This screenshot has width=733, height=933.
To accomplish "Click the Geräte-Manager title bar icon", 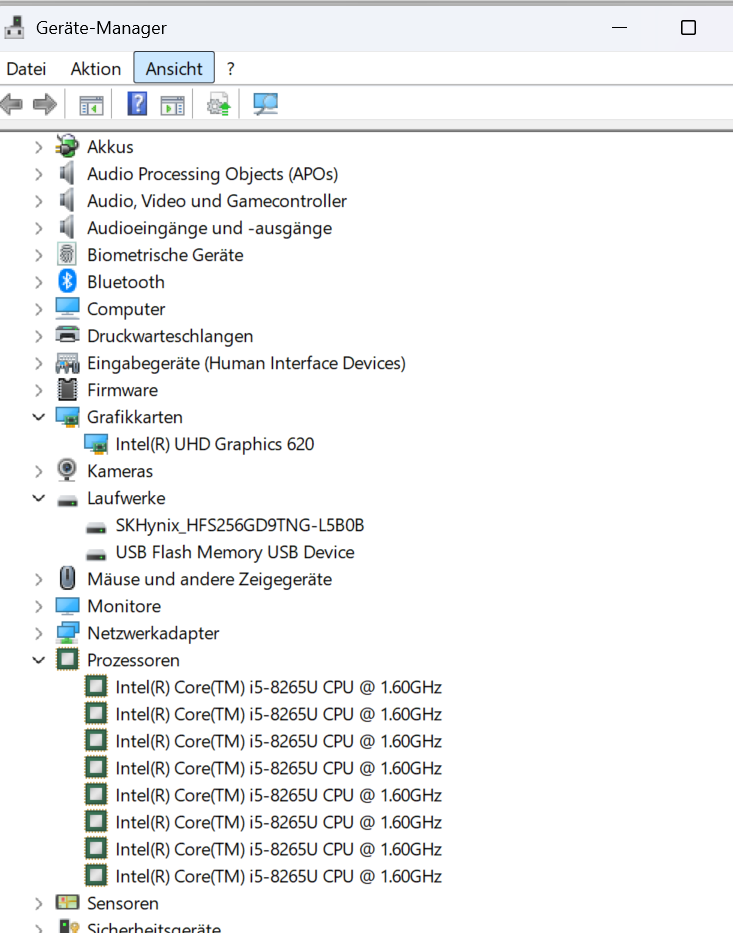I will pyautogui.click(x=14, y=27).
